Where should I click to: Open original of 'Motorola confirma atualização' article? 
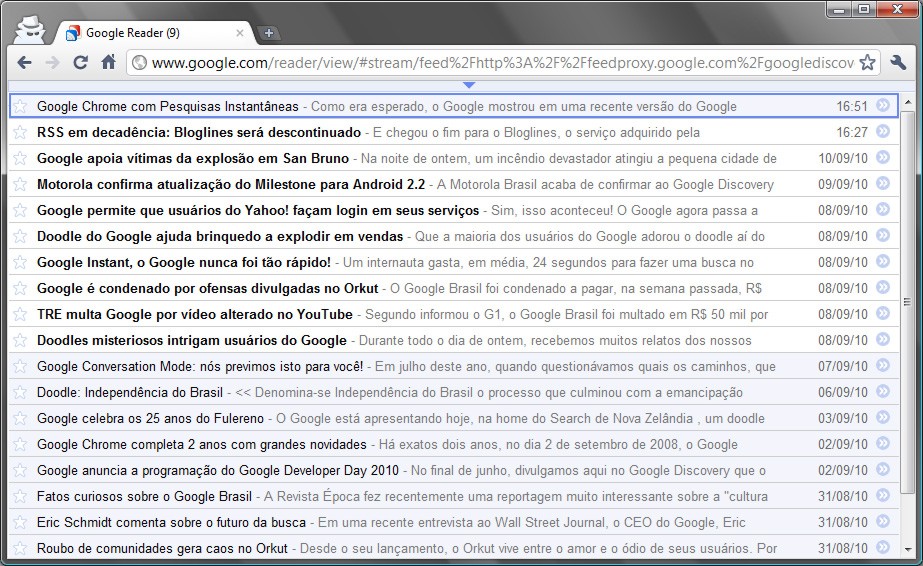coord(882,183)
